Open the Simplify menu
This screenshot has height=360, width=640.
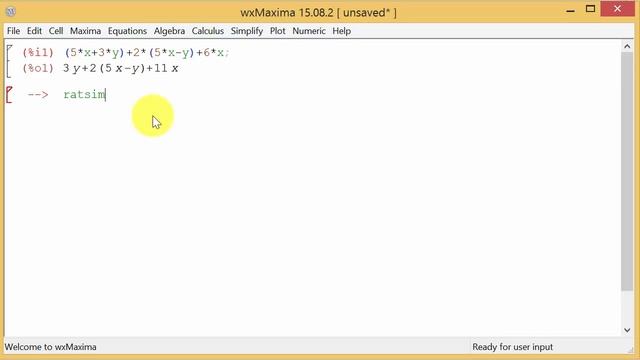point(247,31)
